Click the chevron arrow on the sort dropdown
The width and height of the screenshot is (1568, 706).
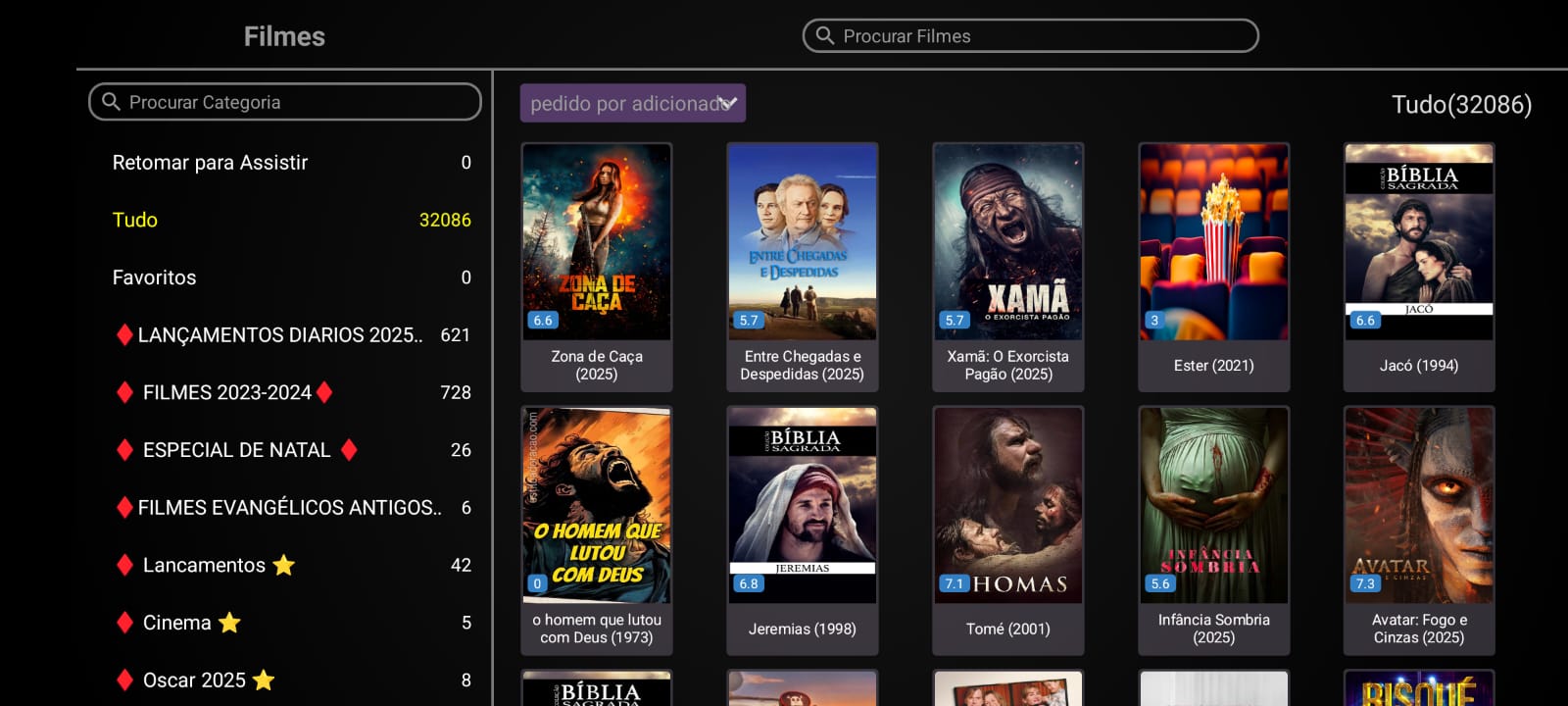click(727, 102)
